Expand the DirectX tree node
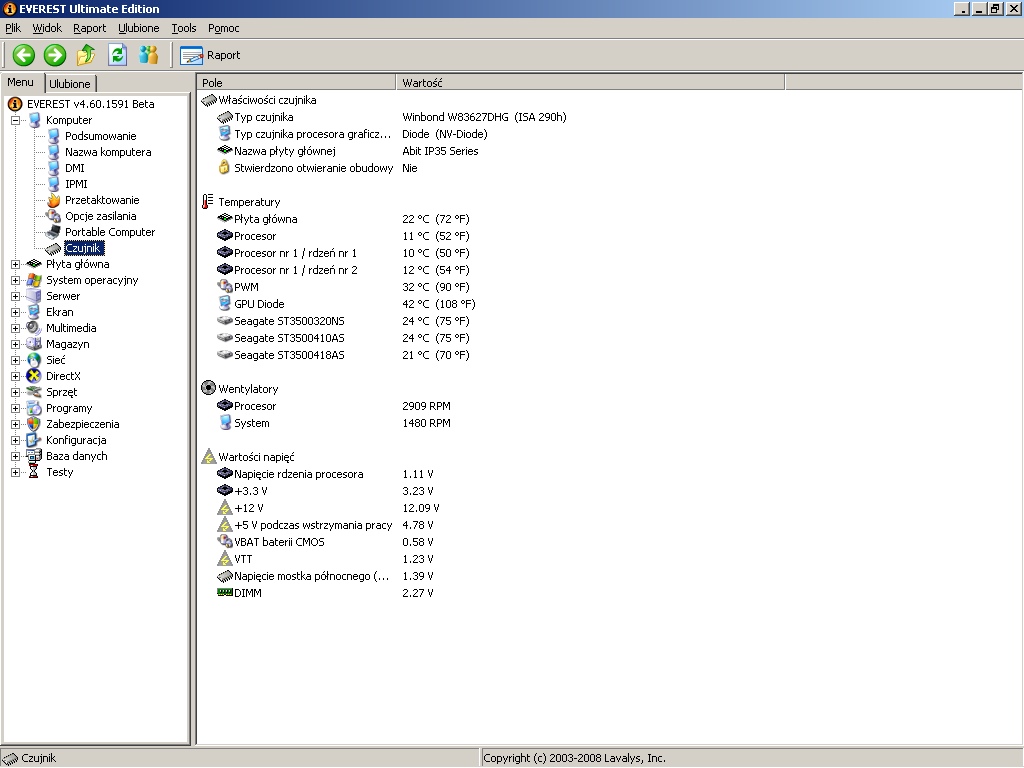This screenshot has height=768, width=1024. point(16,376)
